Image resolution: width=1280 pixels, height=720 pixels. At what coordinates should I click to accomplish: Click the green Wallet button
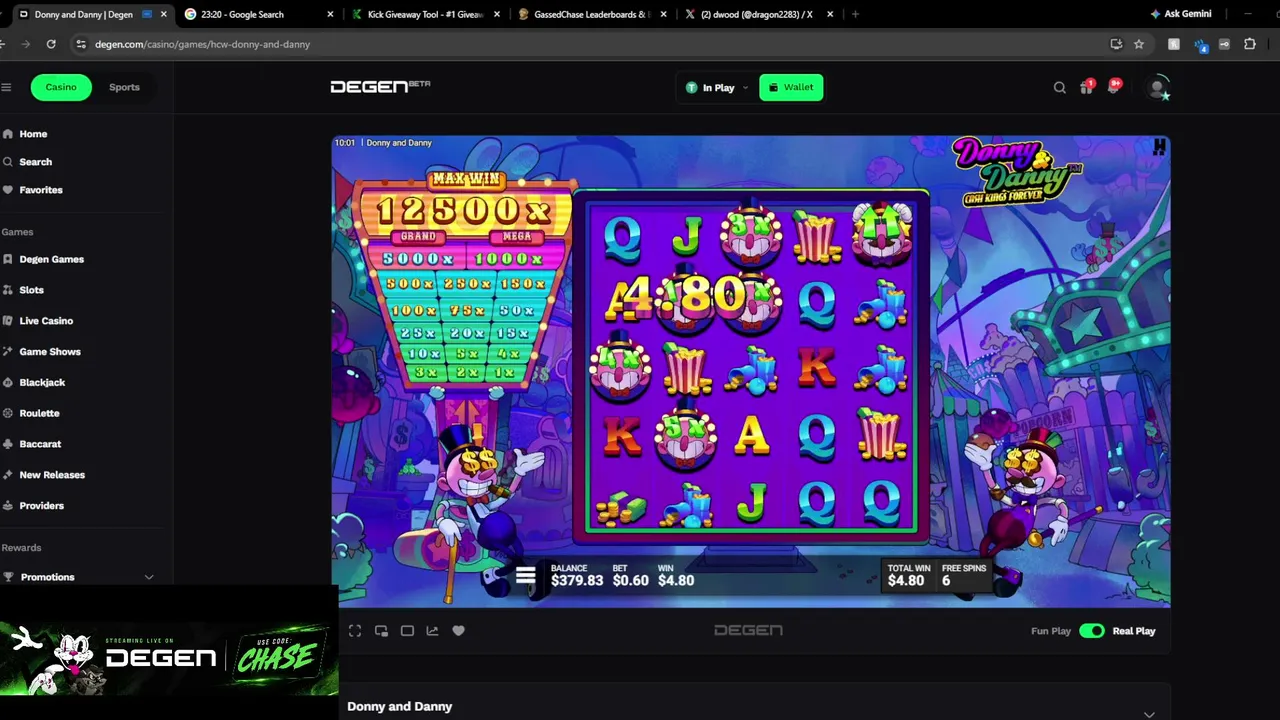(x=791, y=88)
